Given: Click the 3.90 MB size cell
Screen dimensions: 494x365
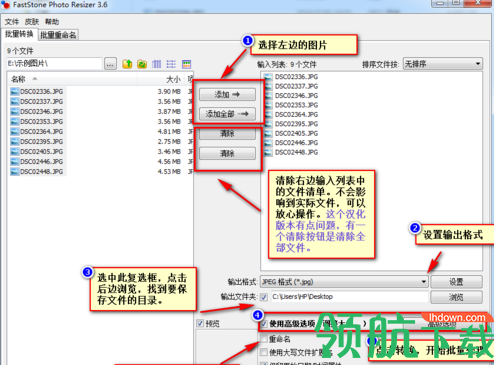Looking at the screenshot, I should click(169, 91).
